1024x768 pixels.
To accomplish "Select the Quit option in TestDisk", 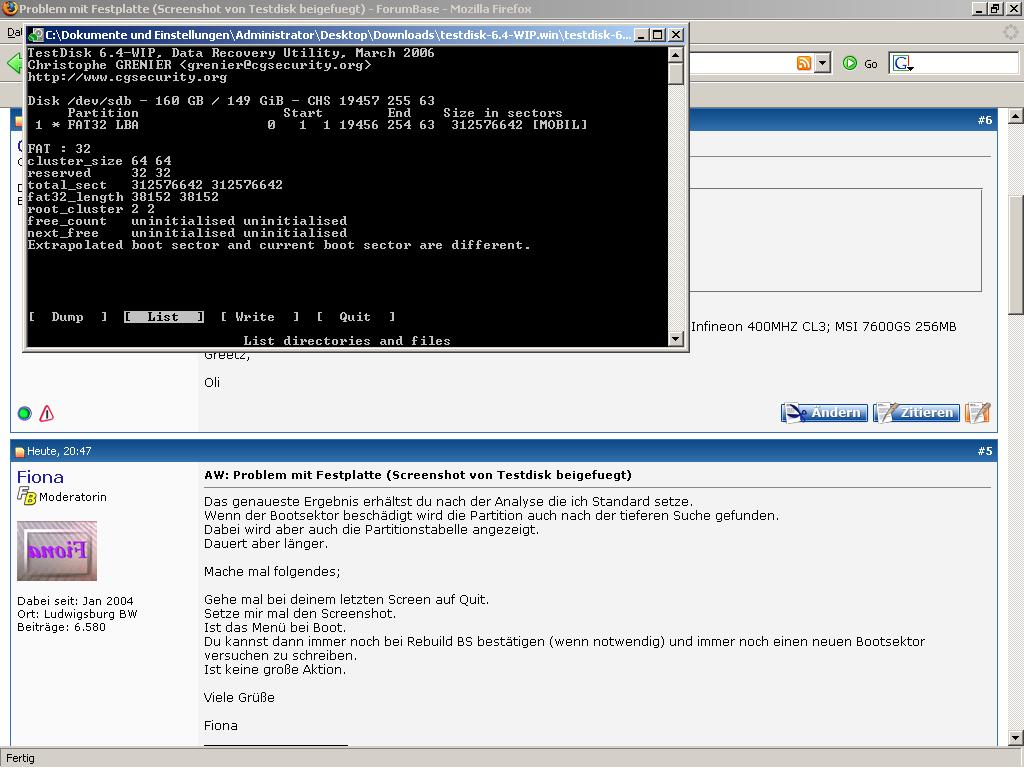I will (355, 317).
